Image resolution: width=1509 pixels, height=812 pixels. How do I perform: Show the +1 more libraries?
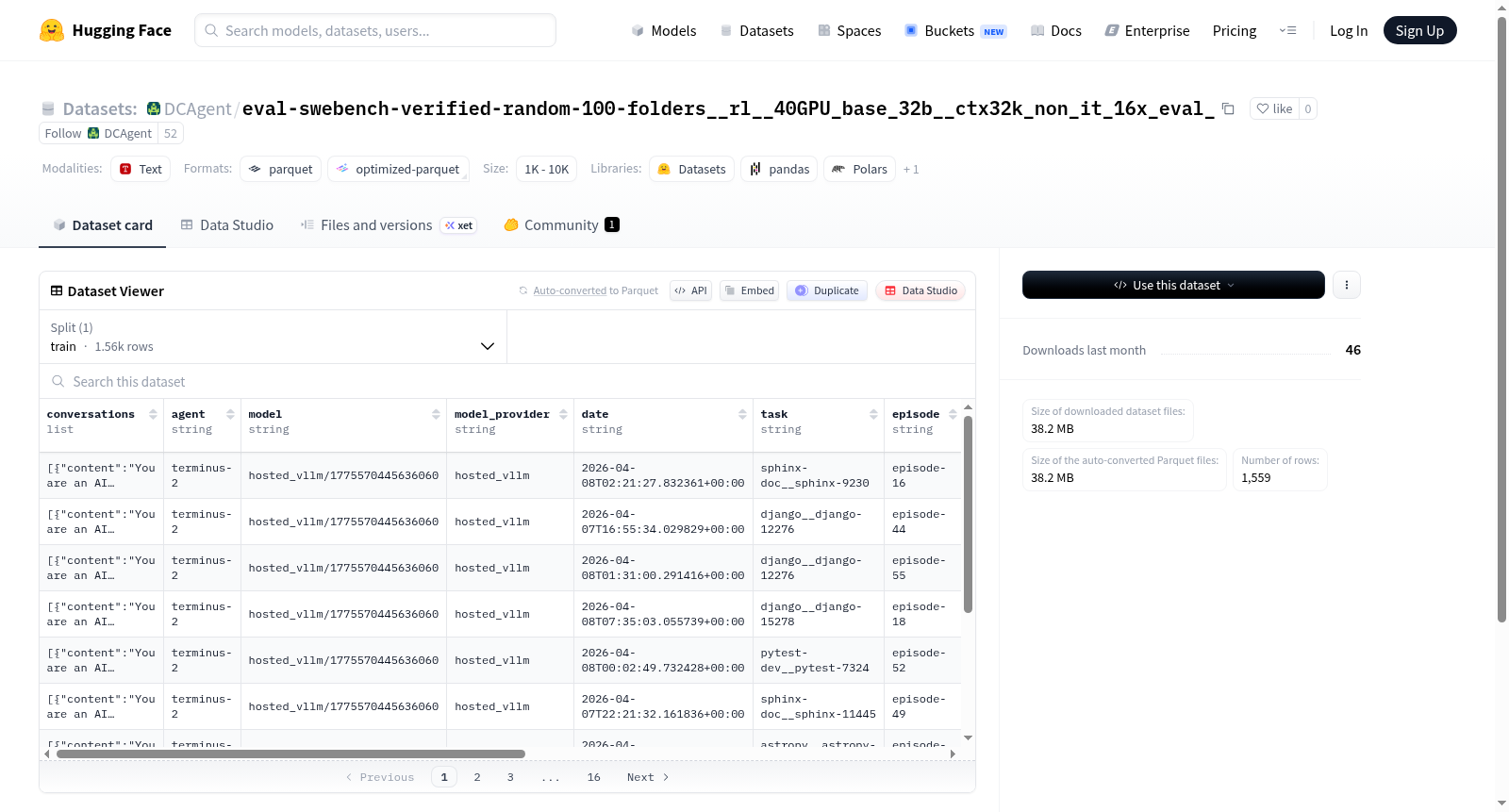(911, 170)
